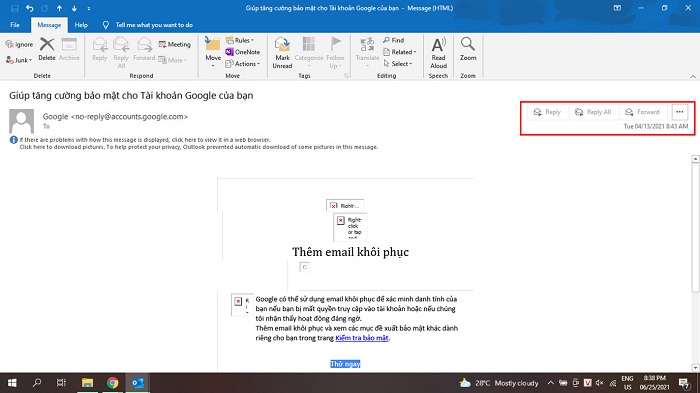Screen dimensions: 700x393
Task: Start Read Aloud speech
Action: point(438,52)
